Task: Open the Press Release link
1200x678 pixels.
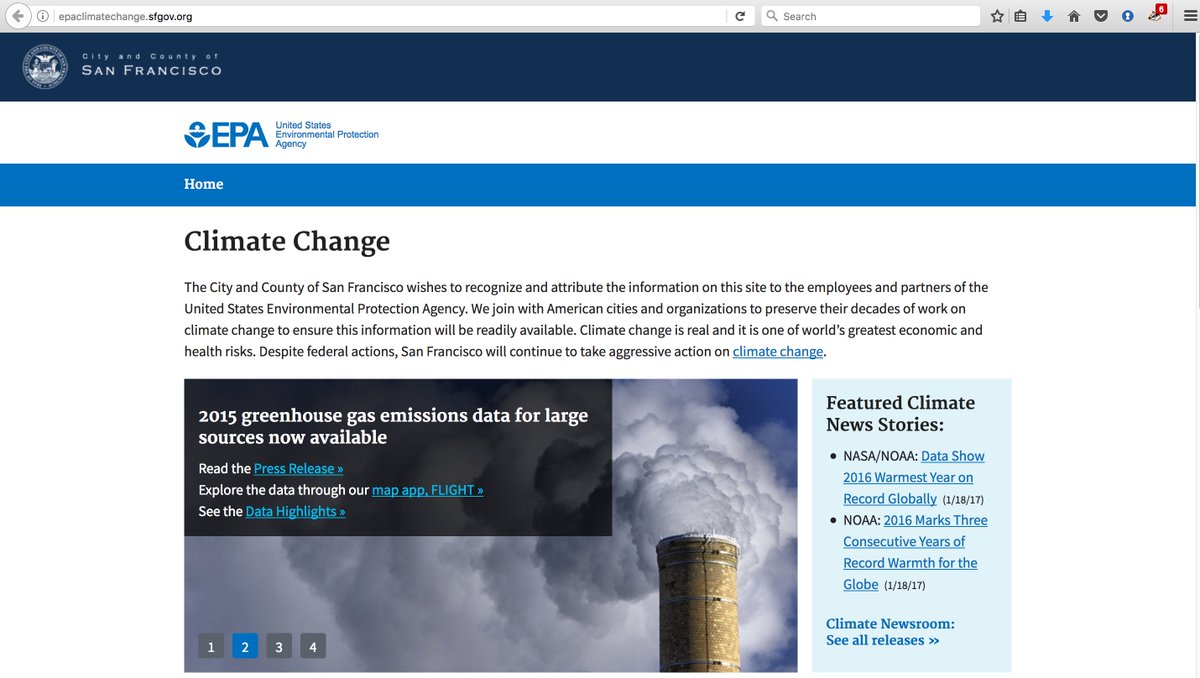Action: tap(298, 469)
